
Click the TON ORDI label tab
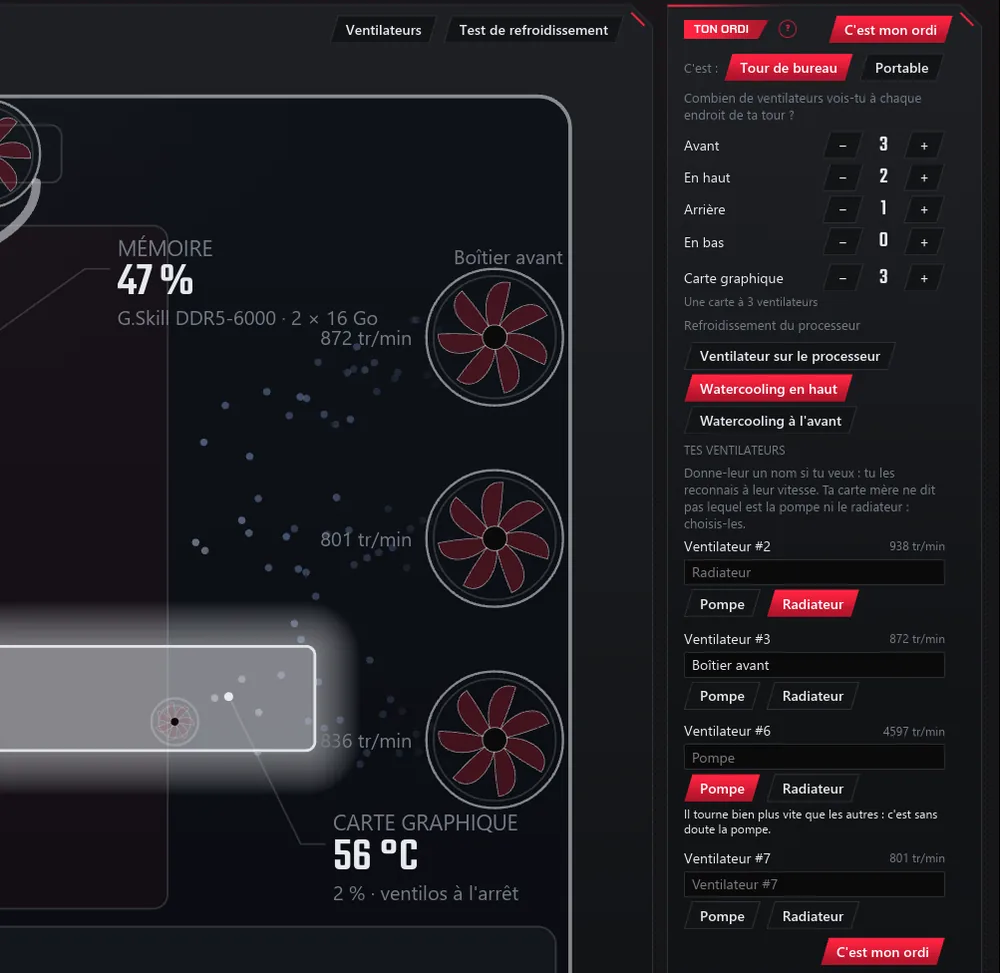pyautogui.click(x=724, y=29)
